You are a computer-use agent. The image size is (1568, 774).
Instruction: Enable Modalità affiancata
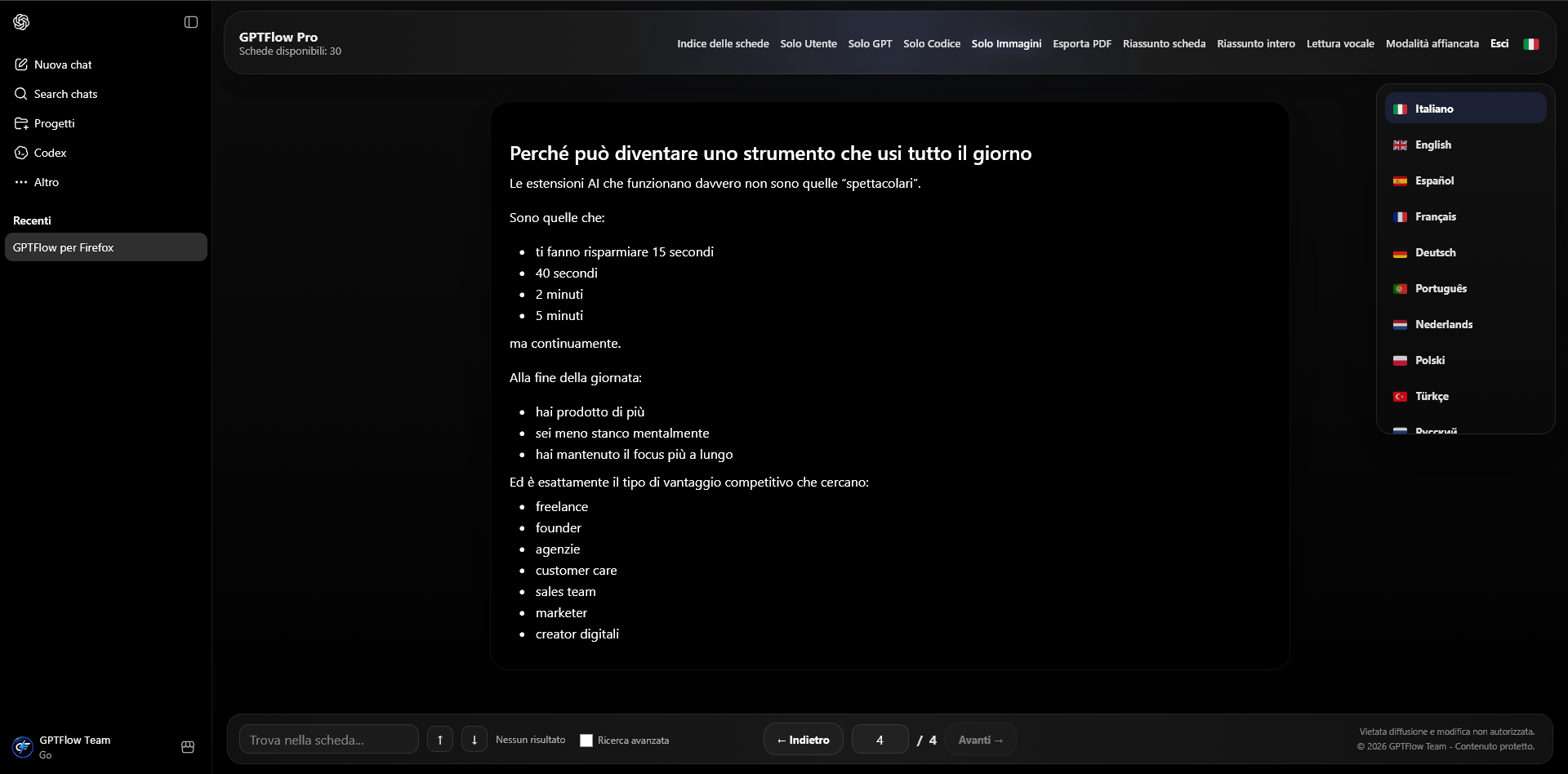pyautogui.click(x=1432, y=44)
